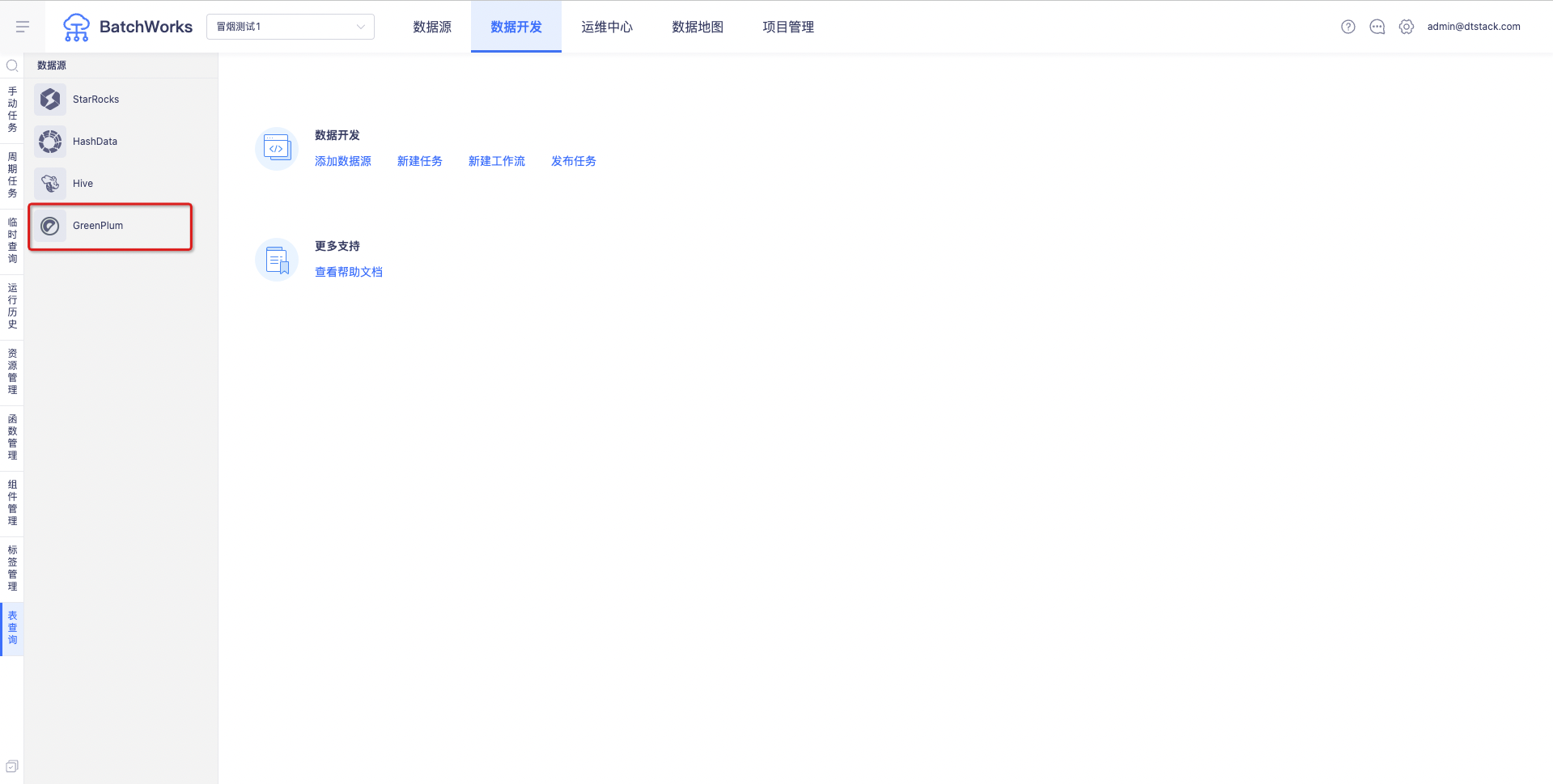Screen dimensions: 1553x784
Task: Click the 新建工作流 link
Action: (497, 161)
